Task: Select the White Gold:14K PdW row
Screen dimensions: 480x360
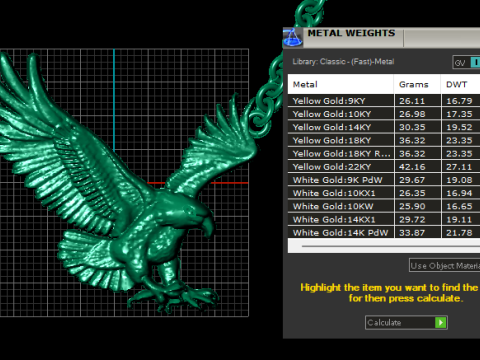Action: coord(384,233)
